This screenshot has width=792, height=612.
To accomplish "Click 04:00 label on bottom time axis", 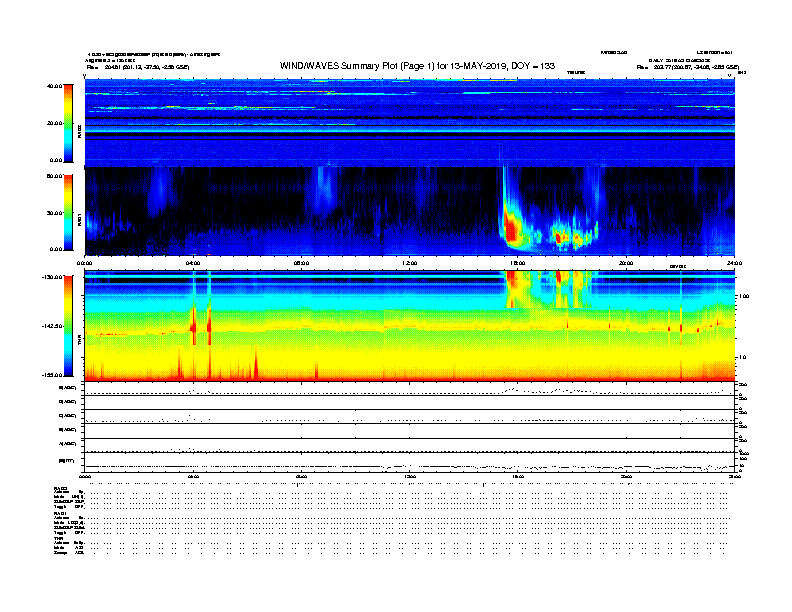I will coord(193,476).
